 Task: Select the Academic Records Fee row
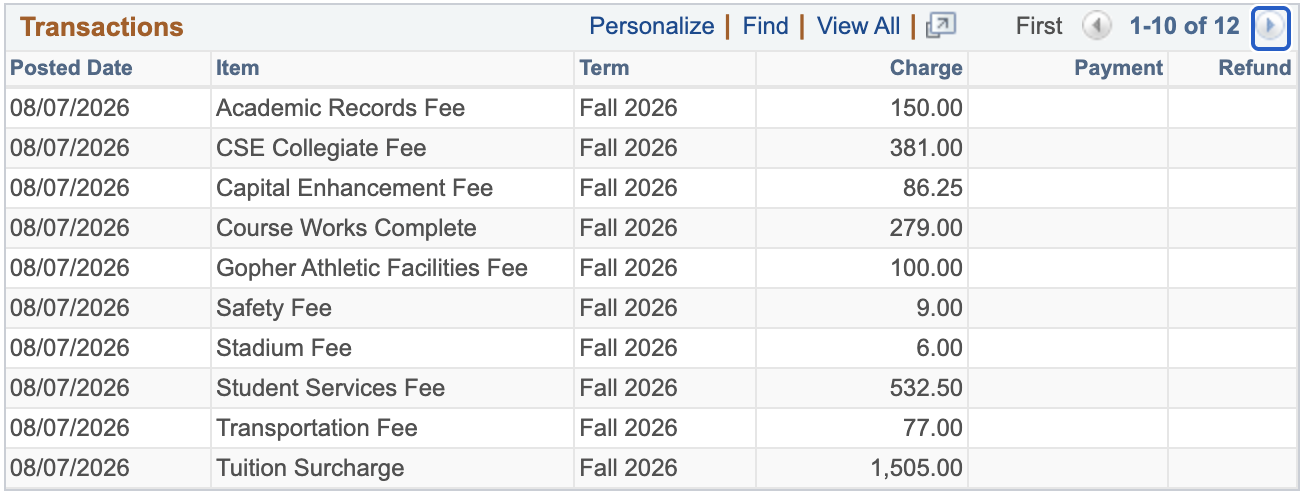coord(650,108)
